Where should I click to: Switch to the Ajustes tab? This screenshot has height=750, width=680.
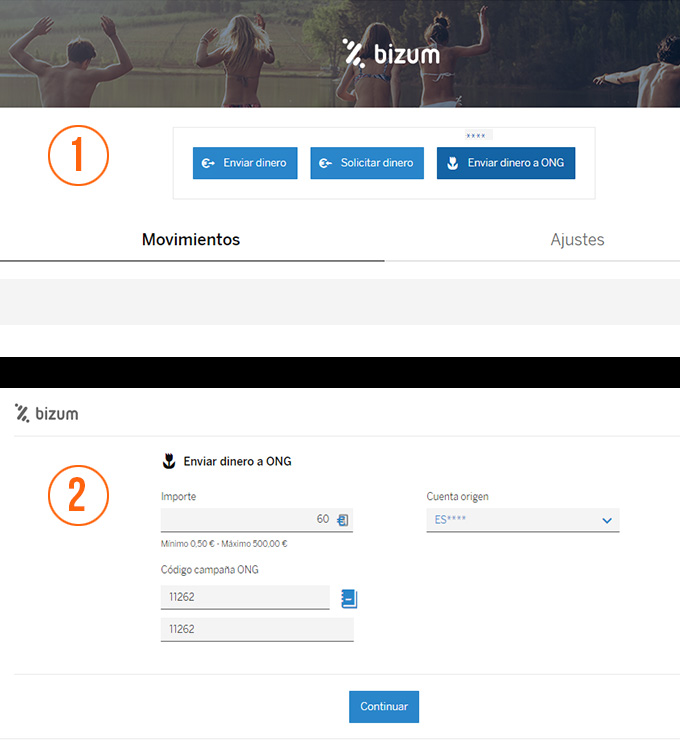pyautogui.click(x=577, y=240)
